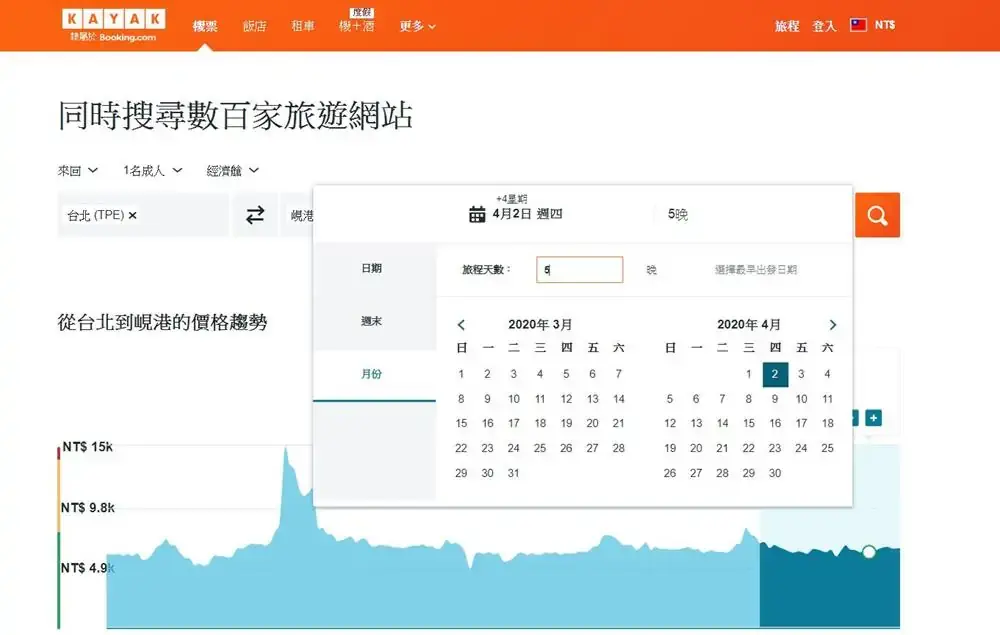1000x635 pixels.
Task: Click the 旅程天數 trip length input field
Action: click(580, 270)
